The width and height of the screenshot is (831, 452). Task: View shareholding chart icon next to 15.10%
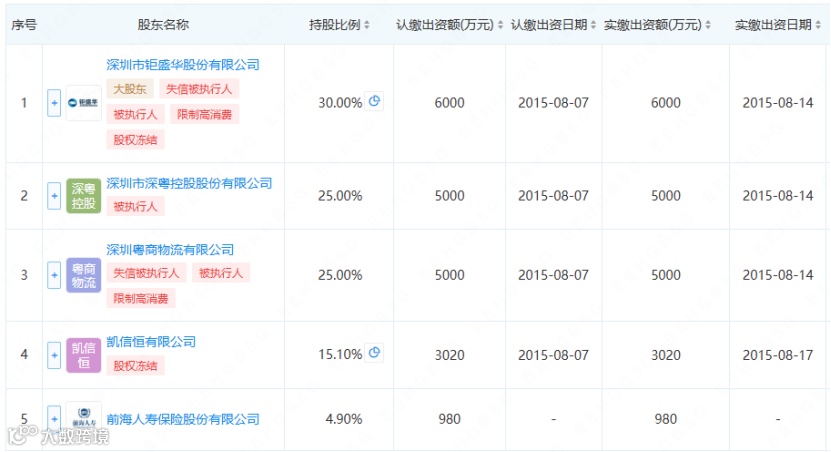(x=375, y=353)
